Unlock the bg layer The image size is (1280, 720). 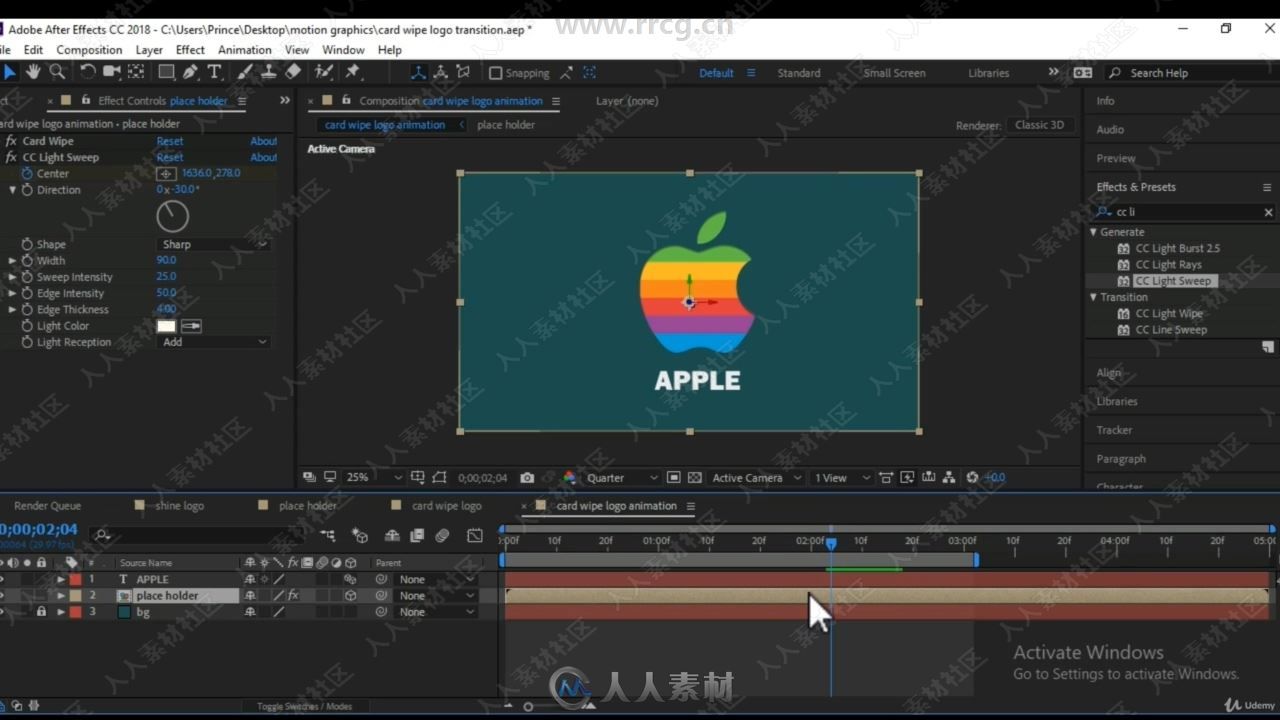point(41,612)
